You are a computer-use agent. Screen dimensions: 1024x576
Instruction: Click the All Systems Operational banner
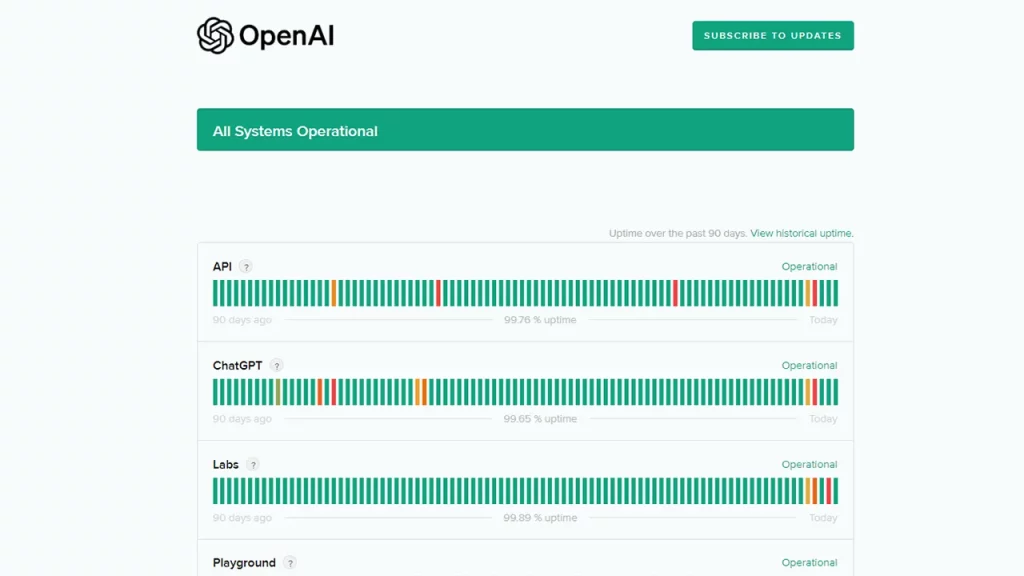525,129
